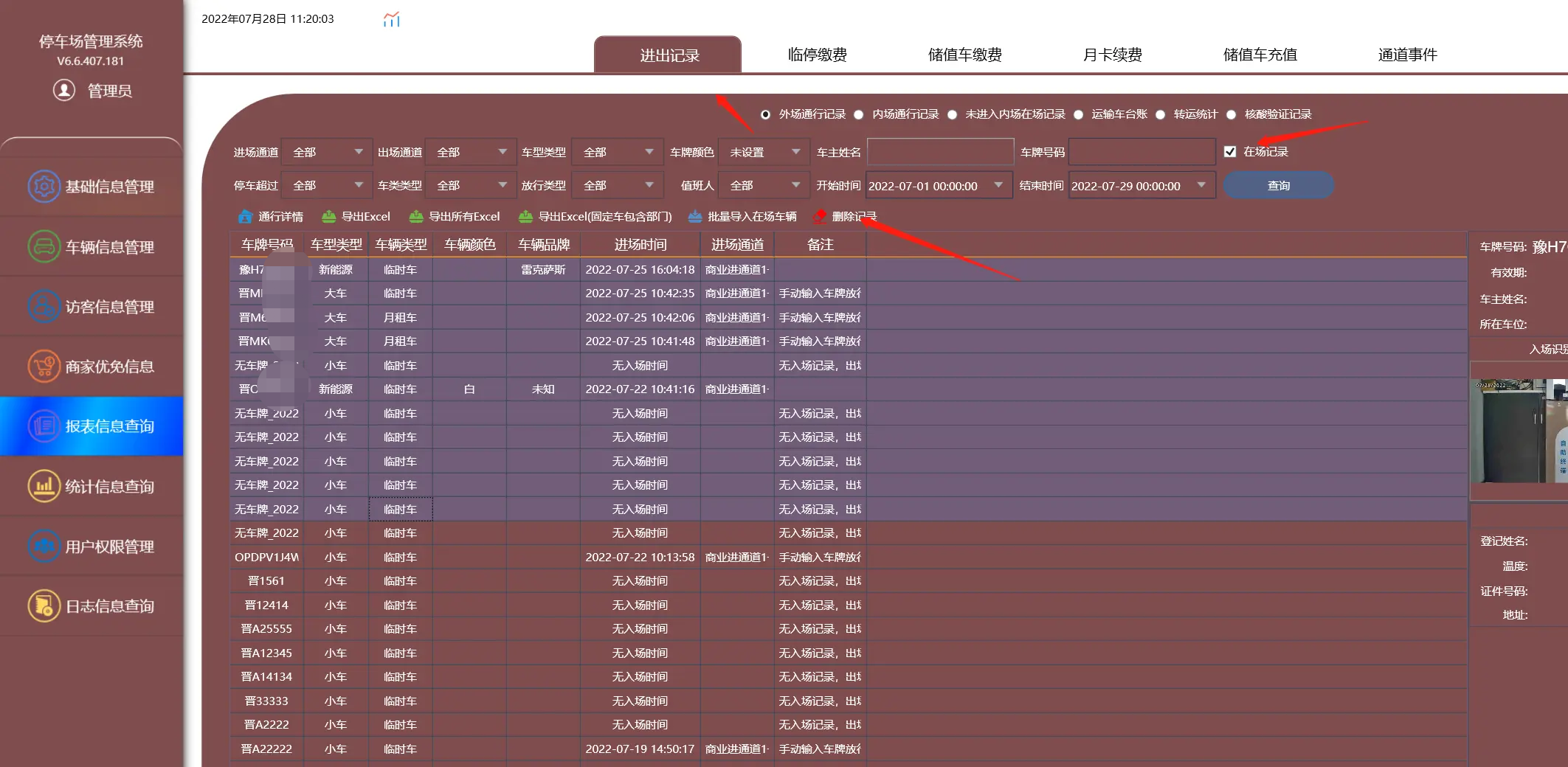The height and width of the screenshot is (767, 1568).
Task: Click the 批量导入在场车辆 icon
Action: click(x=695, y=216)
